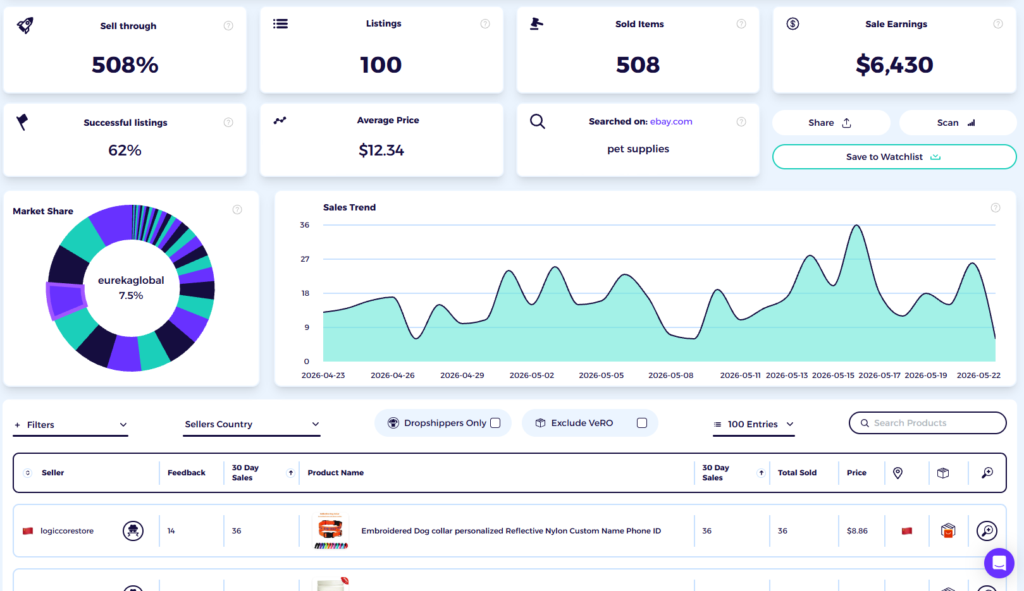Image resolution: width=1024 pixels, height=591 pixels.
Task: Click the list icon in Listings card
Action: 280,24
